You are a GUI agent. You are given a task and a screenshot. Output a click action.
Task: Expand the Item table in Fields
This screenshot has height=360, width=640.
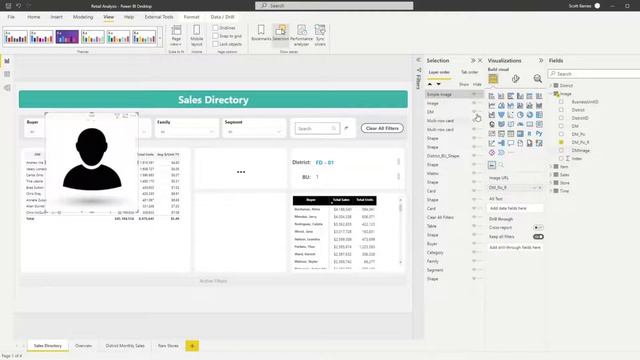point(551,167)
